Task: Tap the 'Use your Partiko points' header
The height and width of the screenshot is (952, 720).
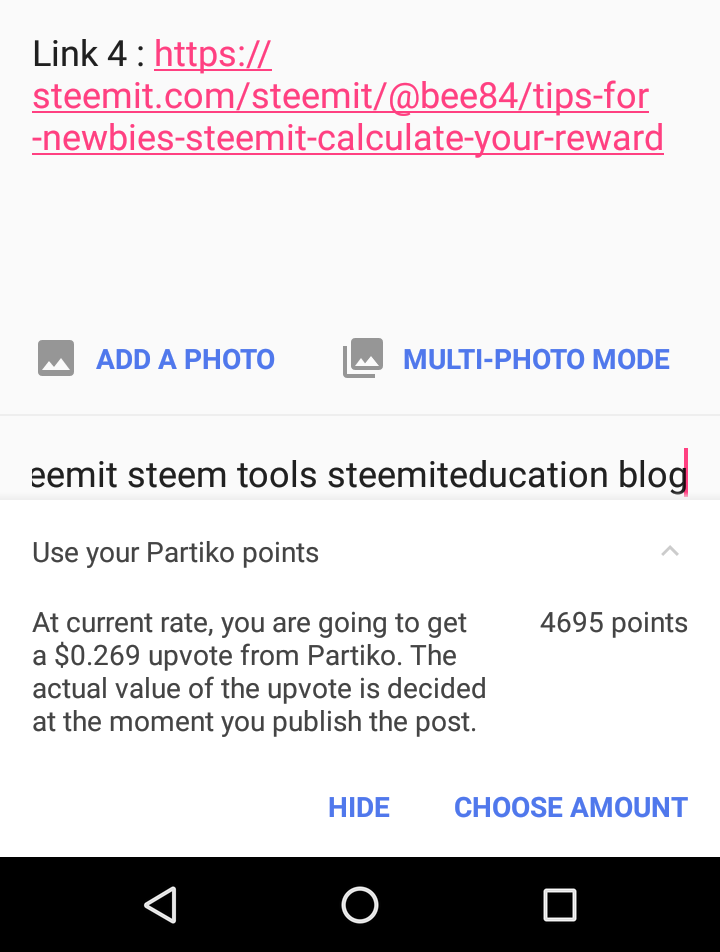Action: (176, 552)
